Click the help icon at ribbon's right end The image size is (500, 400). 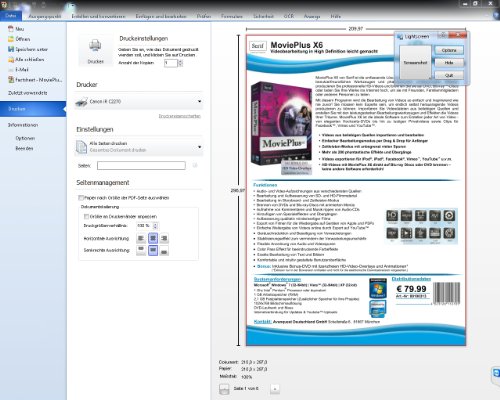(x=496, y=15)
